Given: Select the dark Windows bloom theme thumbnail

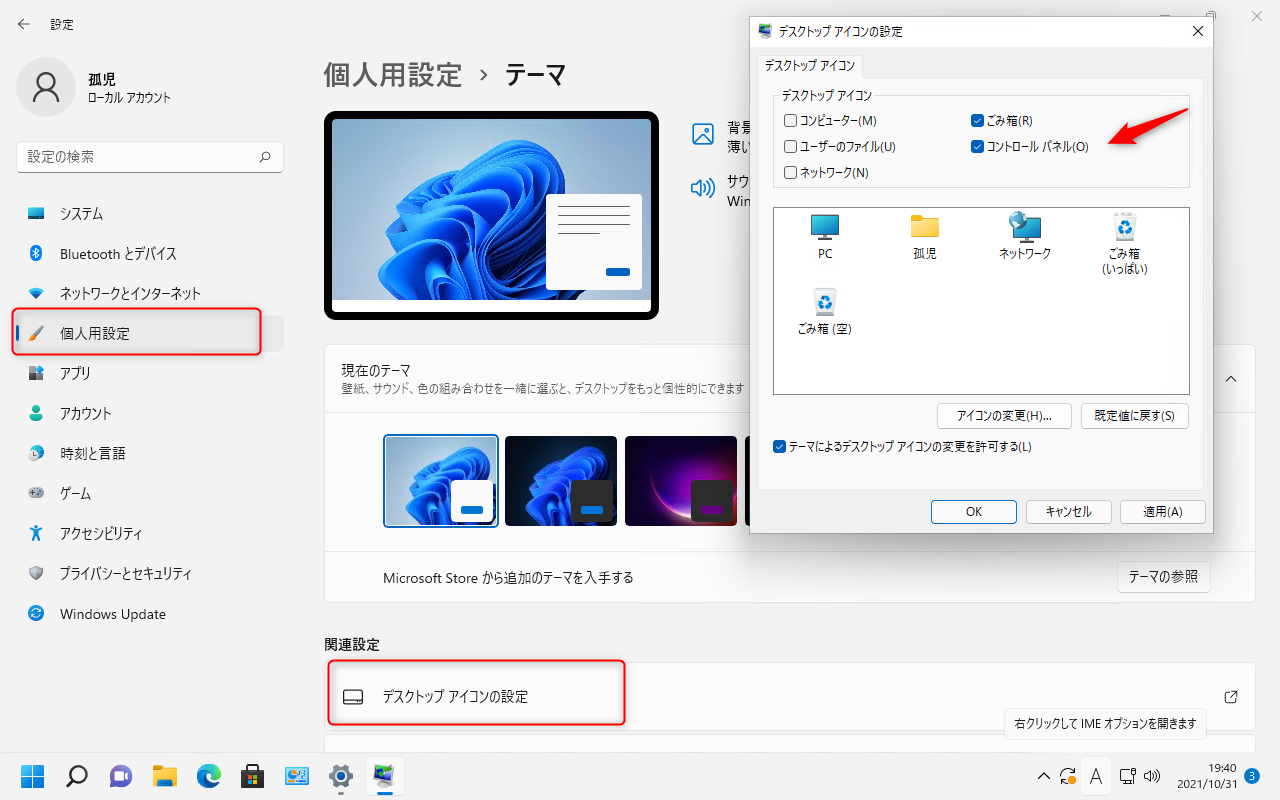Looking at the screenshot, I should tap(561, 481).
